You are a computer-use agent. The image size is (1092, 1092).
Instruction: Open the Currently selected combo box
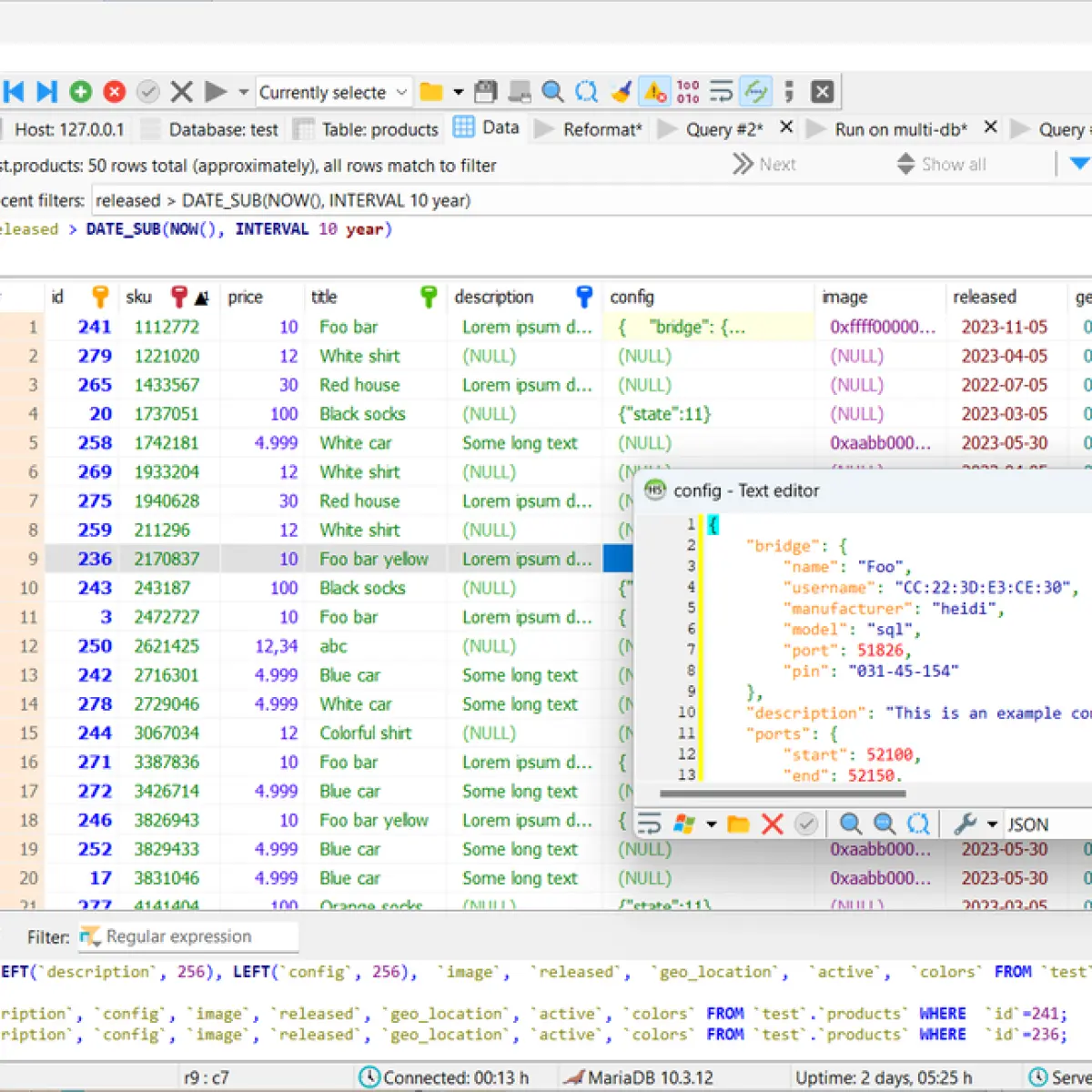[334, 92]
